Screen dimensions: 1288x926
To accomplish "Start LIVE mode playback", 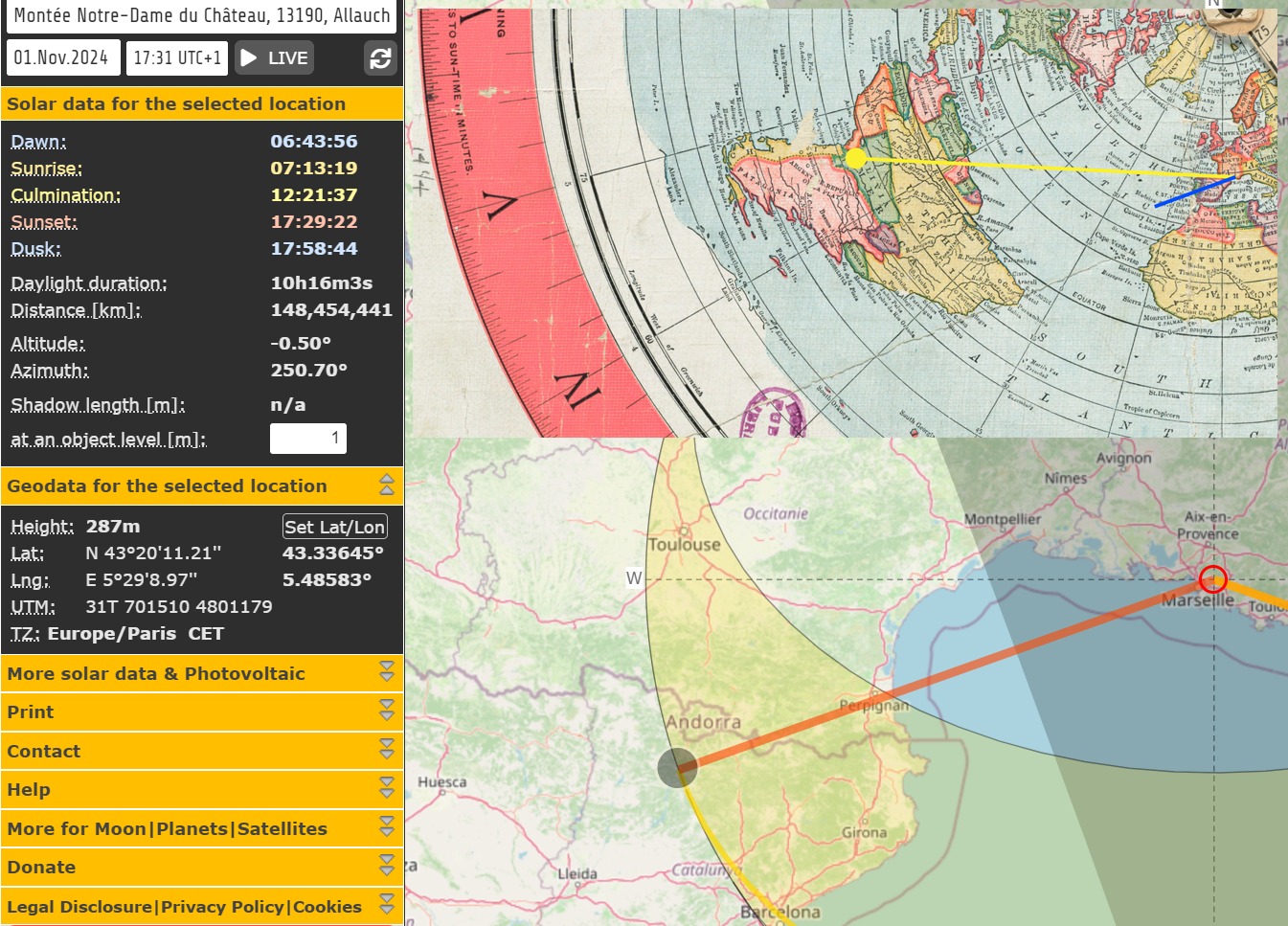I will point(274,57).
